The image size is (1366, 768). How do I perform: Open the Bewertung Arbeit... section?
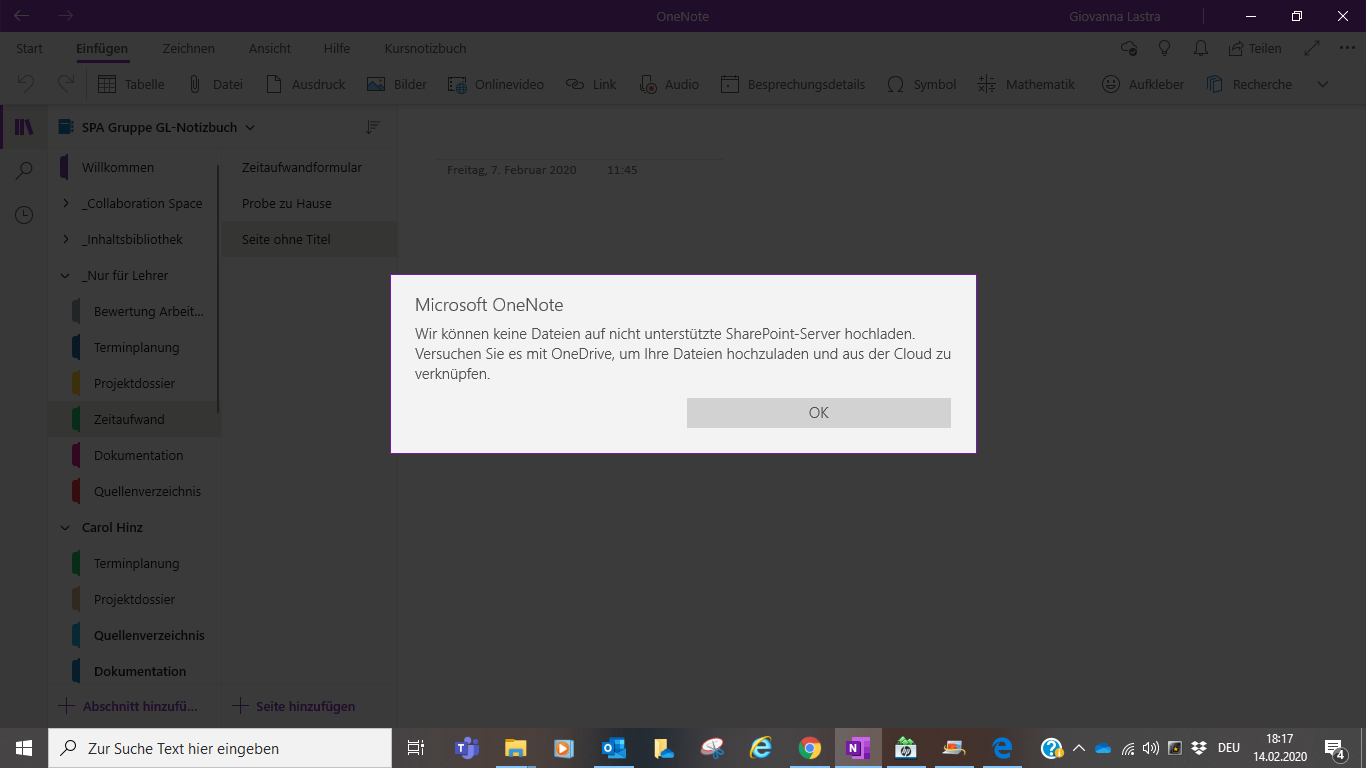(134, 311)
